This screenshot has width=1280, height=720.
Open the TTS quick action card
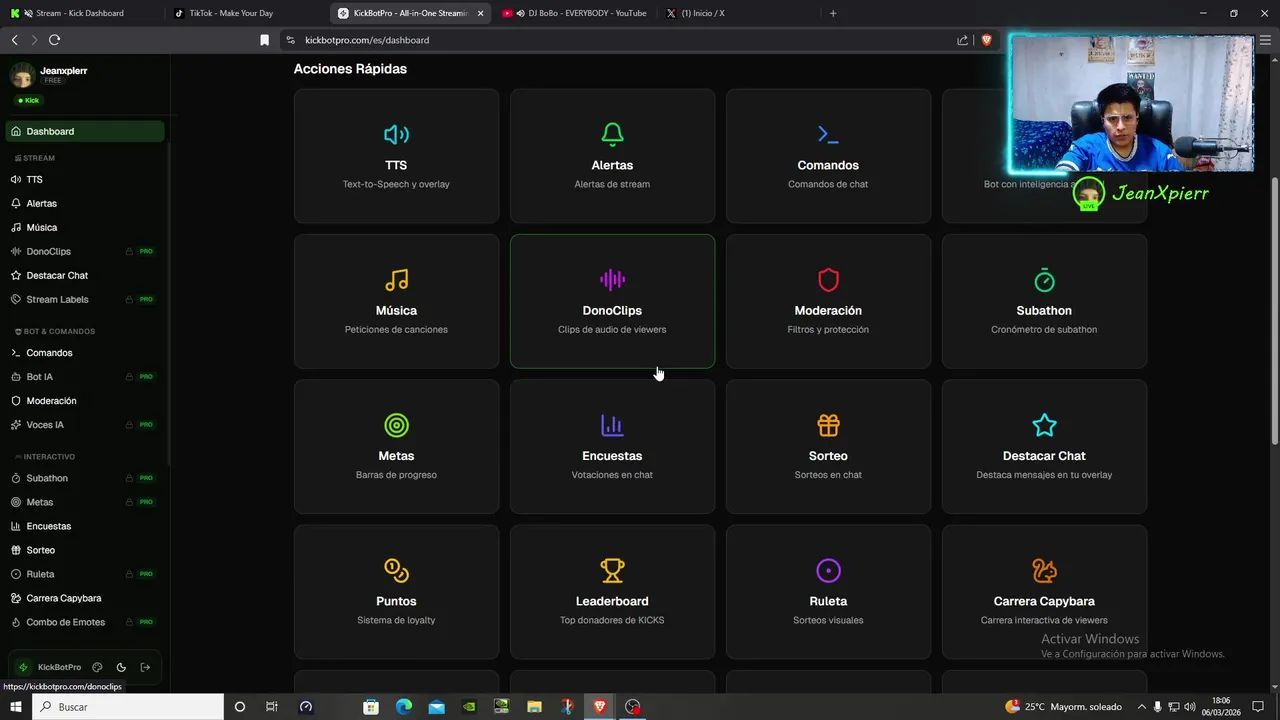click(x=396, y=156)
